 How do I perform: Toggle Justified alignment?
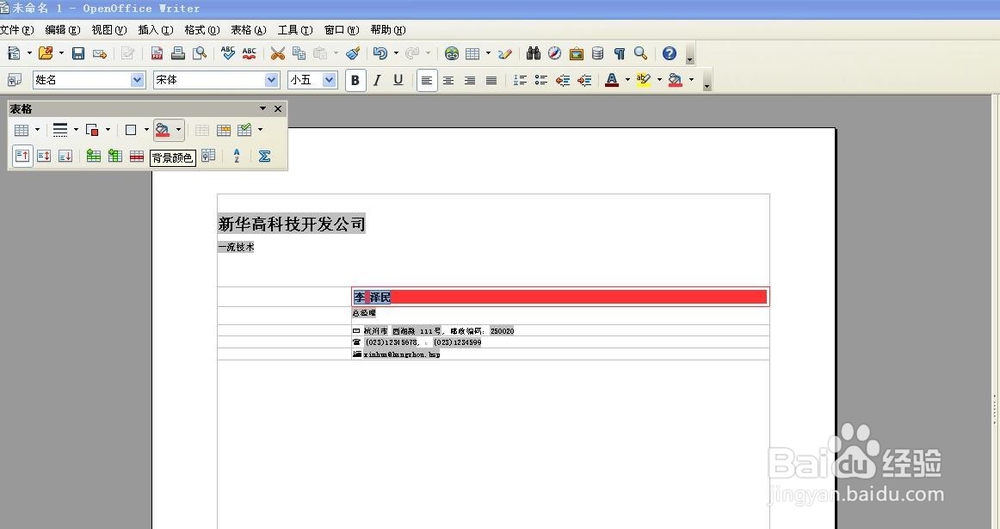491,80
